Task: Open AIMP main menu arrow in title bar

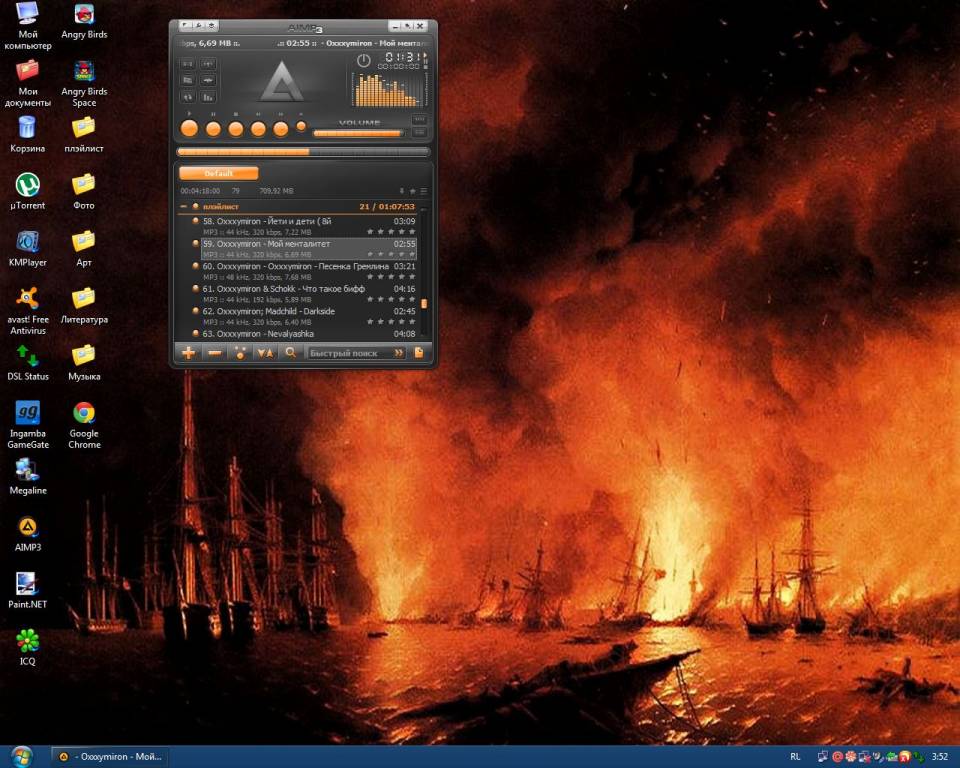Action: [185, 26]
